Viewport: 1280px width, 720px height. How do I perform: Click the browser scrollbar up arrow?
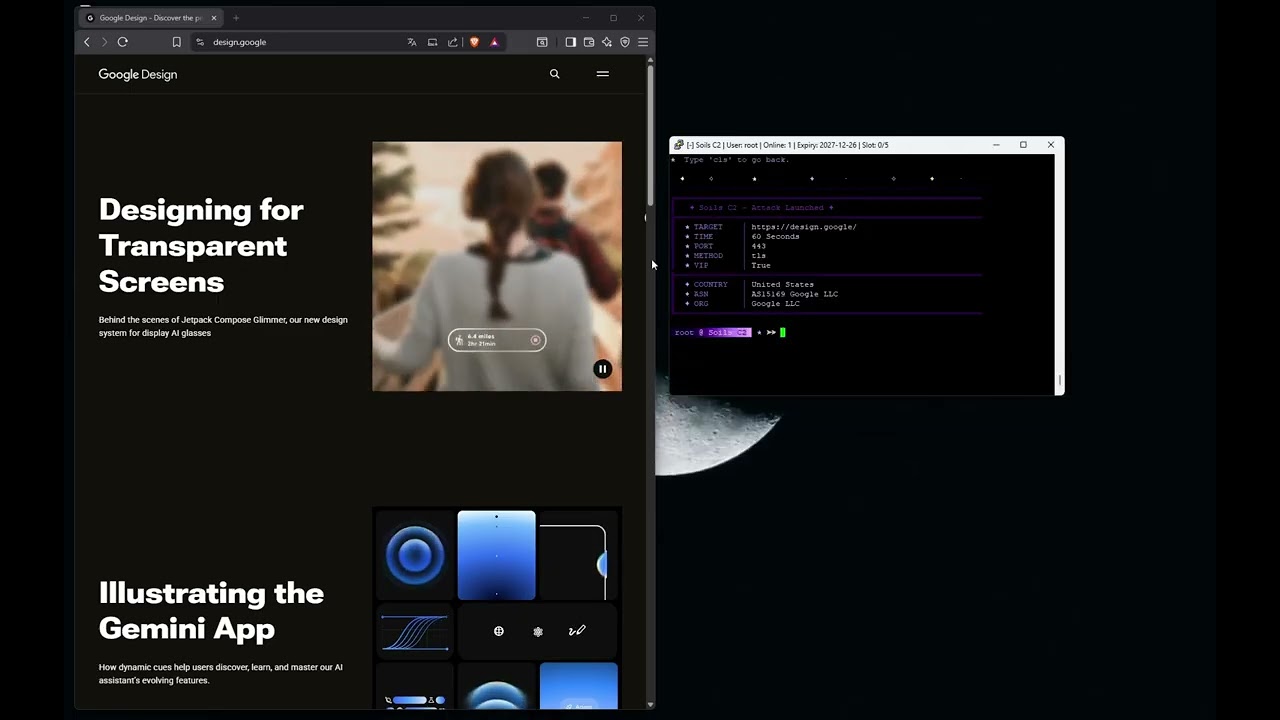(x=651, y=61)
